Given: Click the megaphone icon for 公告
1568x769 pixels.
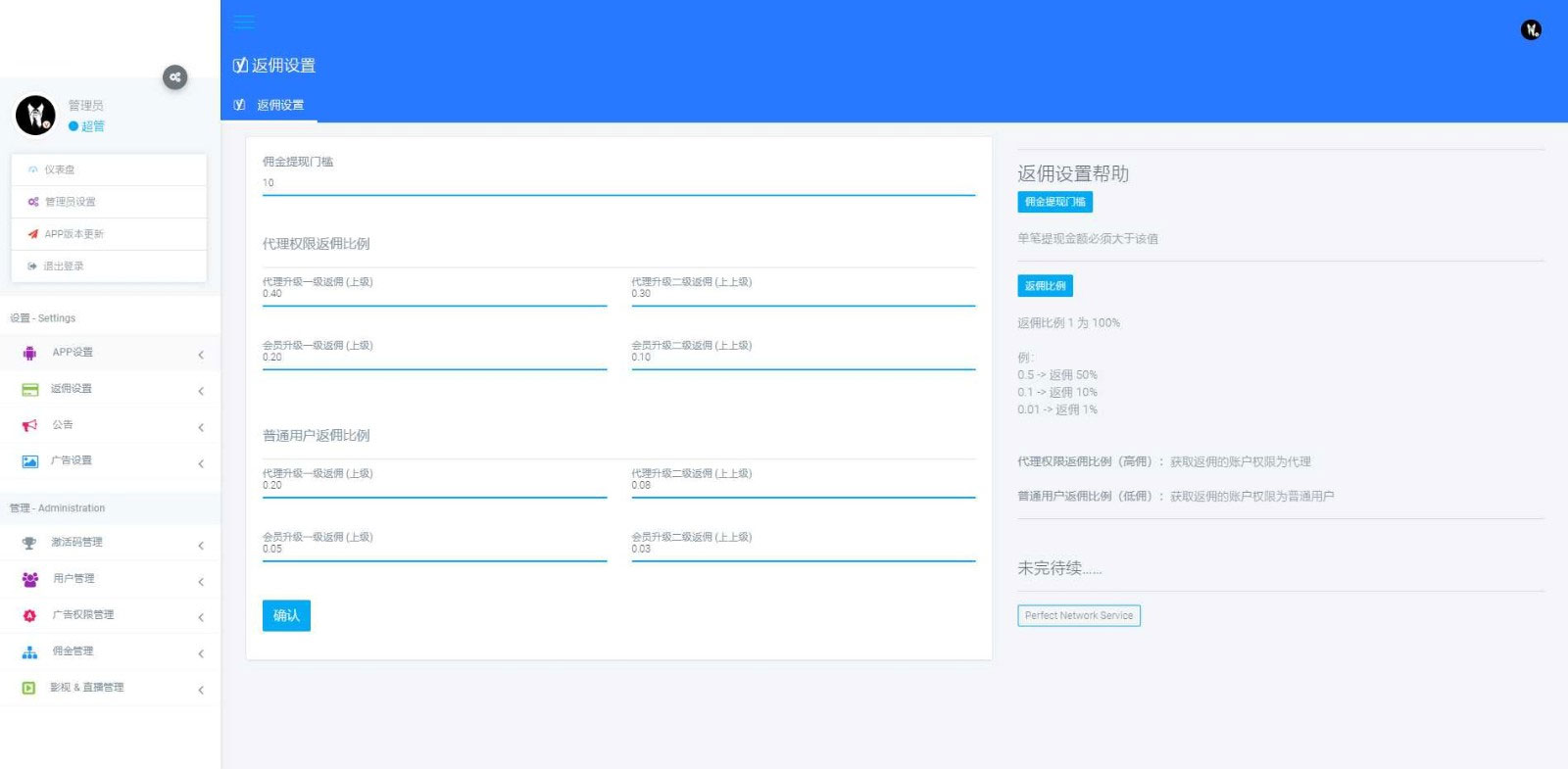Looking at the screenshot, I should point(29,425).
